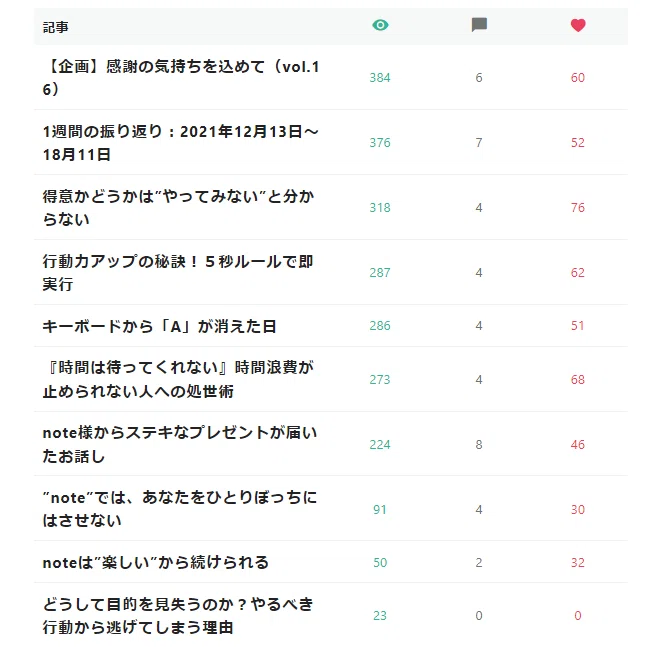Click the 68 likes count
665x647 pixels.
pos(578,379)
